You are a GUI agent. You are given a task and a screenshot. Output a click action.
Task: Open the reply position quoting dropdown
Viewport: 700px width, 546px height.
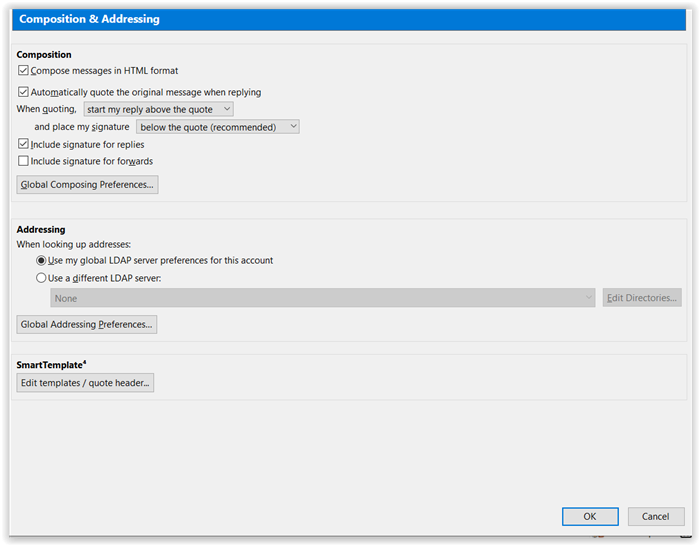158,109
